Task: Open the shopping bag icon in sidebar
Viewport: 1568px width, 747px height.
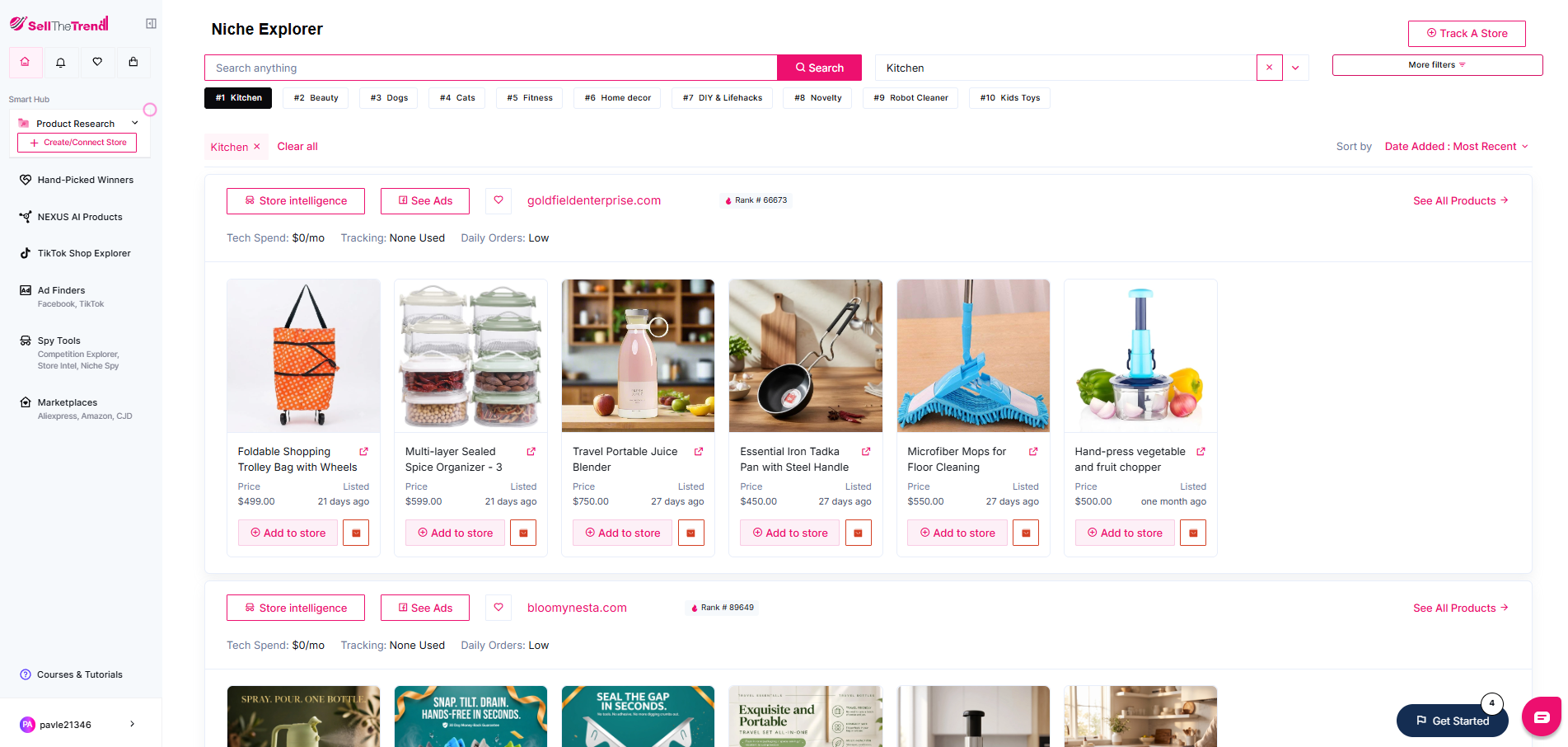Action: tap(133, 62)
